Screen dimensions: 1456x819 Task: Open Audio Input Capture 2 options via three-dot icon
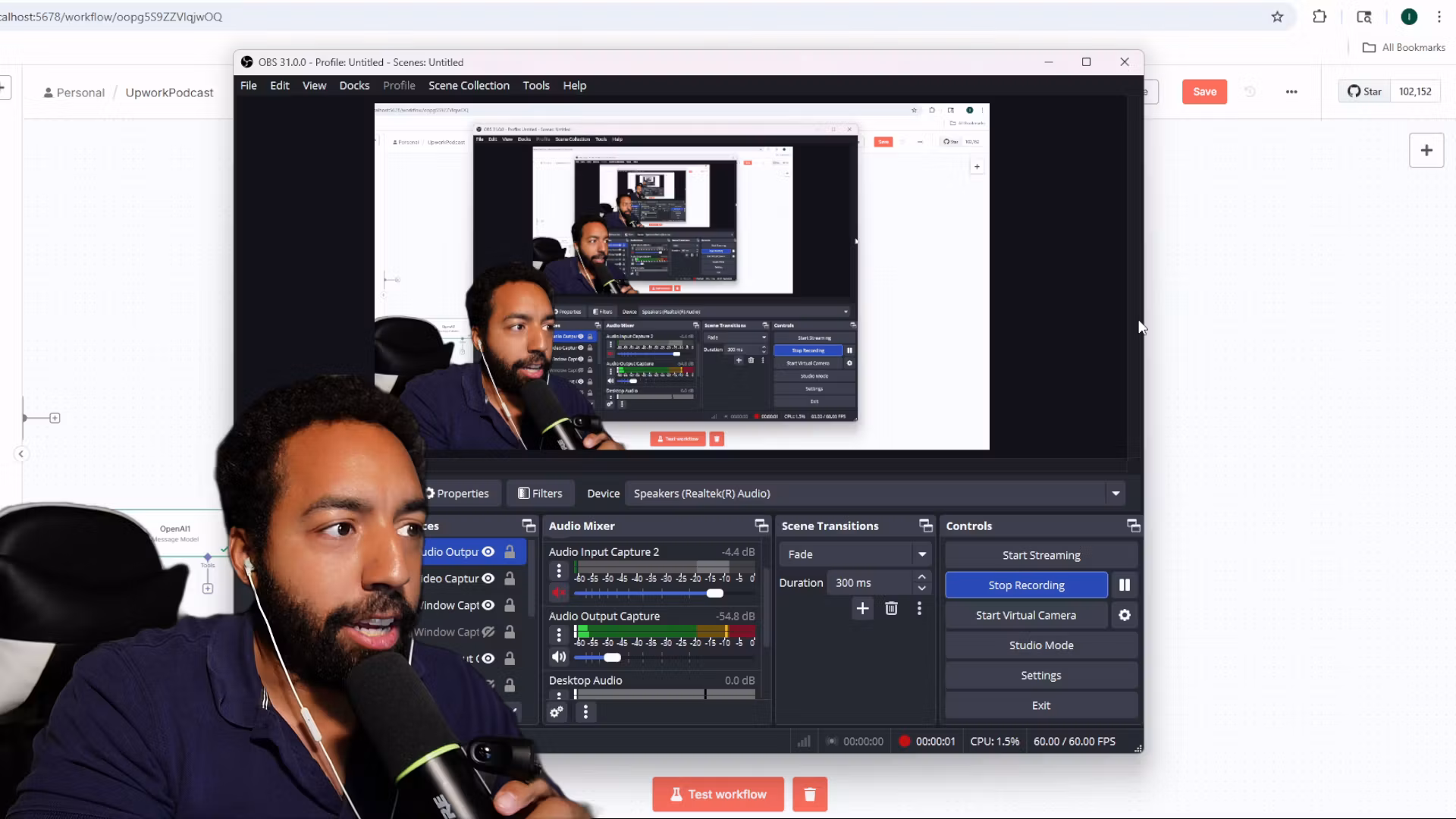coord(559,570)
